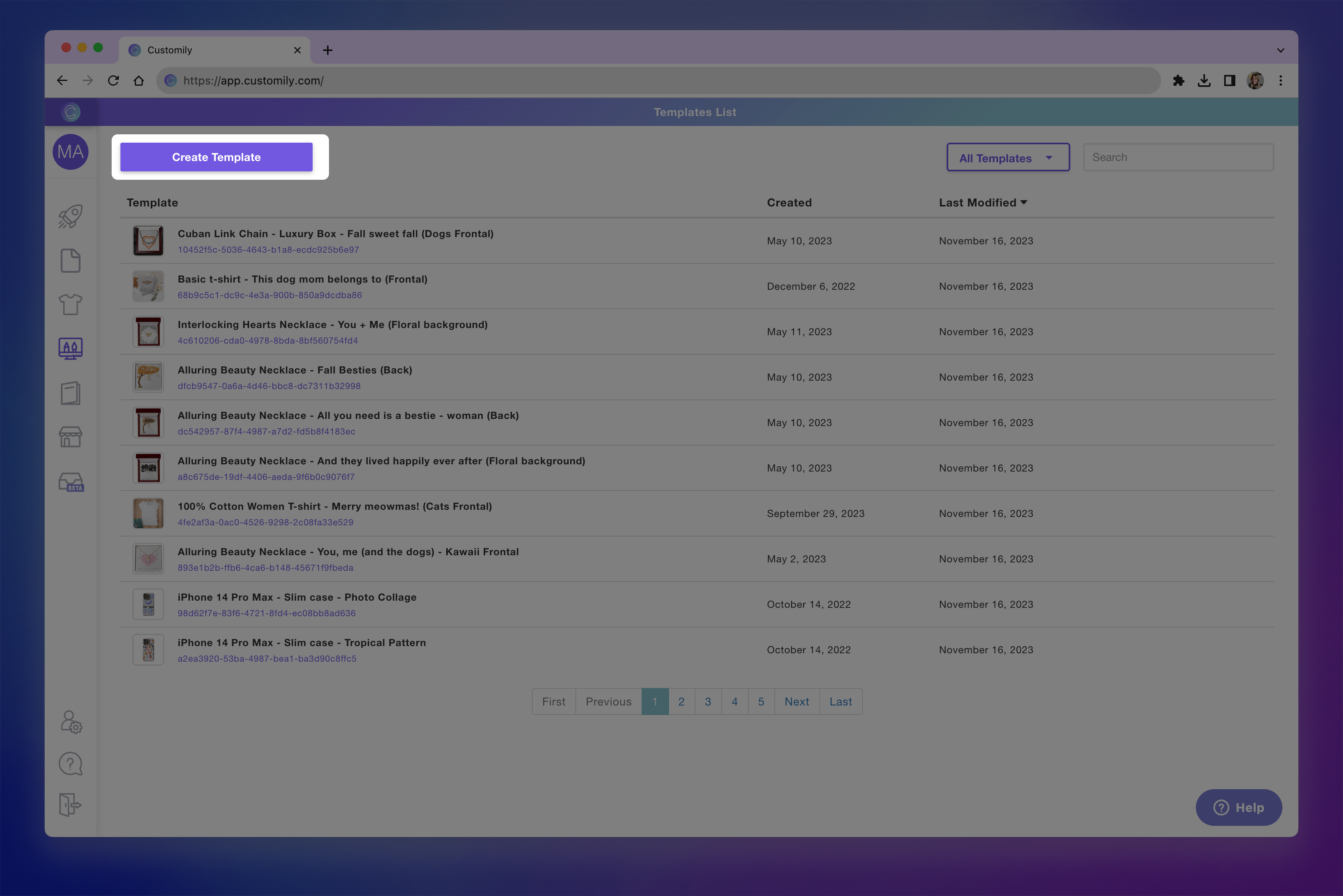The image size is (1343, 896).
Task: Open the t-shirt products sidebar icon
Action: click(70, 305)
